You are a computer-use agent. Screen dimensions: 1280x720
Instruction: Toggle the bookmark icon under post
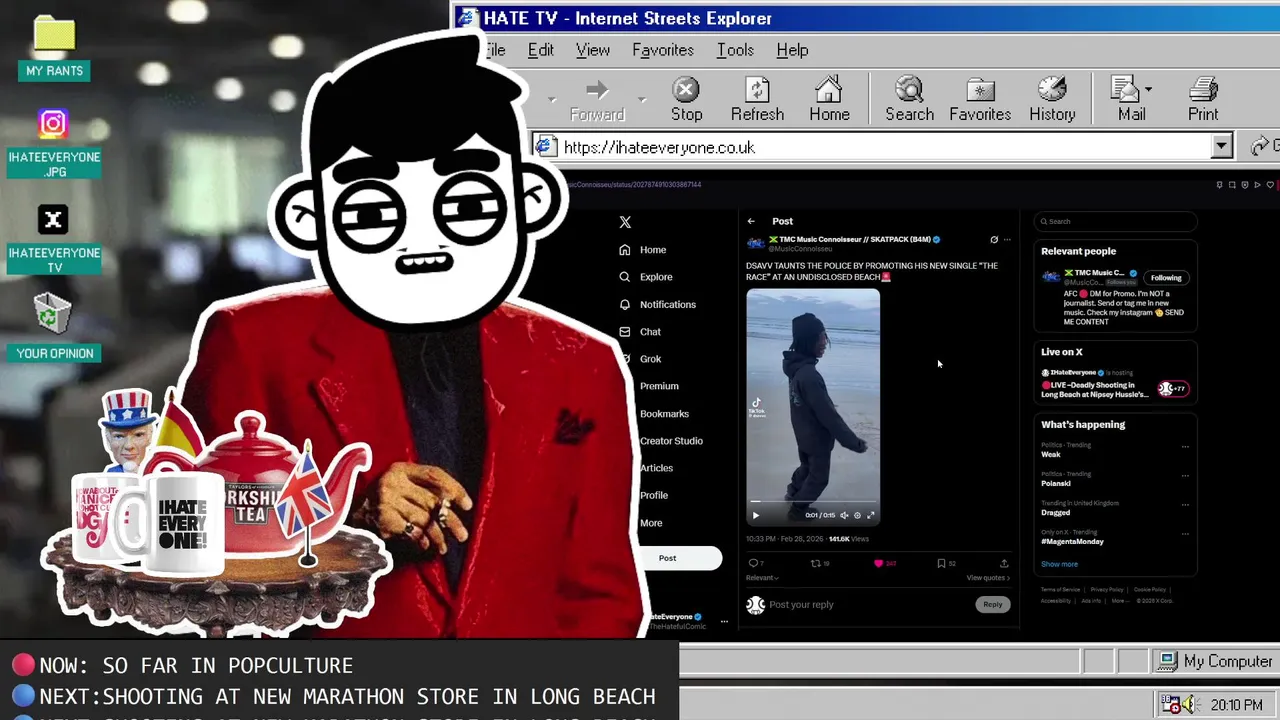tap(941, 563)
